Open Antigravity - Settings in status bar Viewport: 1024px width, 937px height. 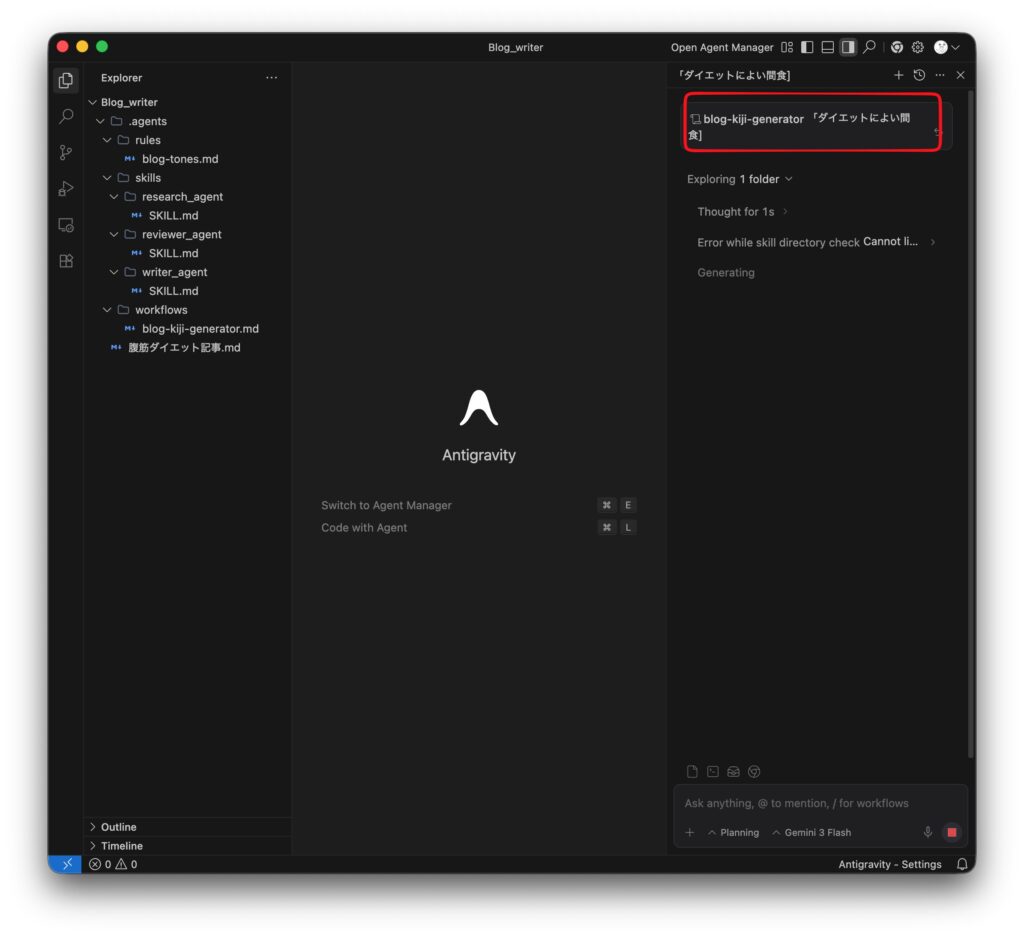[889, 864]
